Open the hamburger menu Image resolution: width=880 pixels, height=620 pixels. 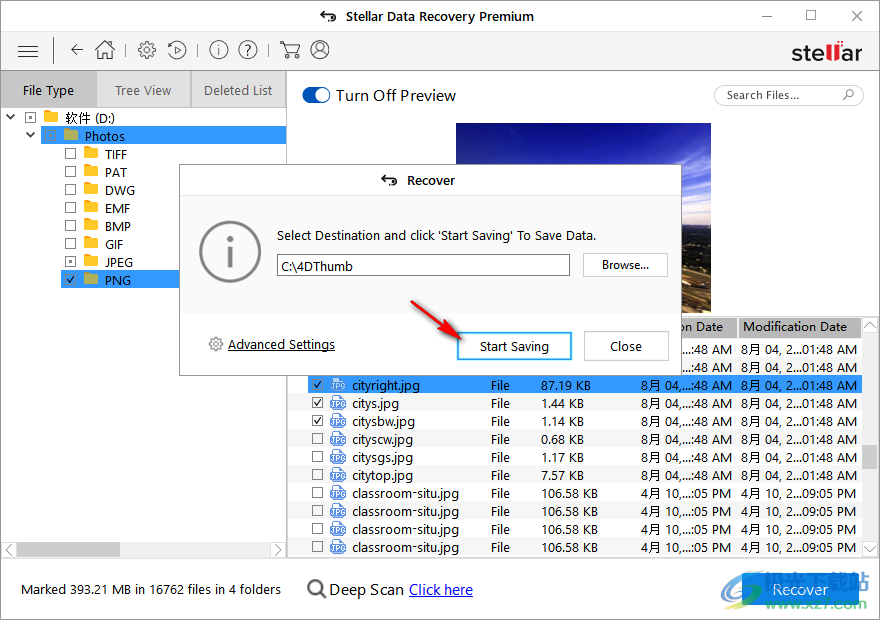point(28,51)
